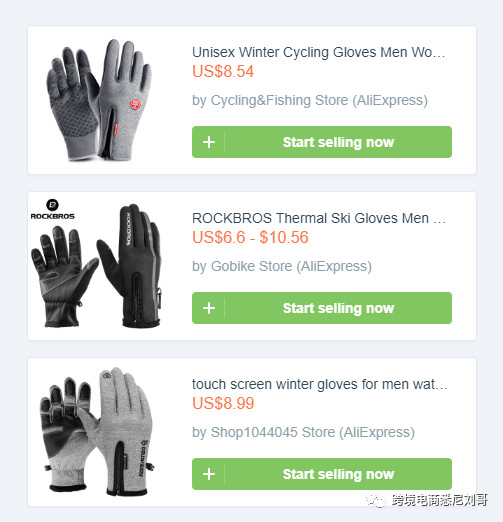Viewport: 503px width, 522px height.
Task: Click the US$6.6 - $10.56 price range
Action: click(x=250, y=237)
